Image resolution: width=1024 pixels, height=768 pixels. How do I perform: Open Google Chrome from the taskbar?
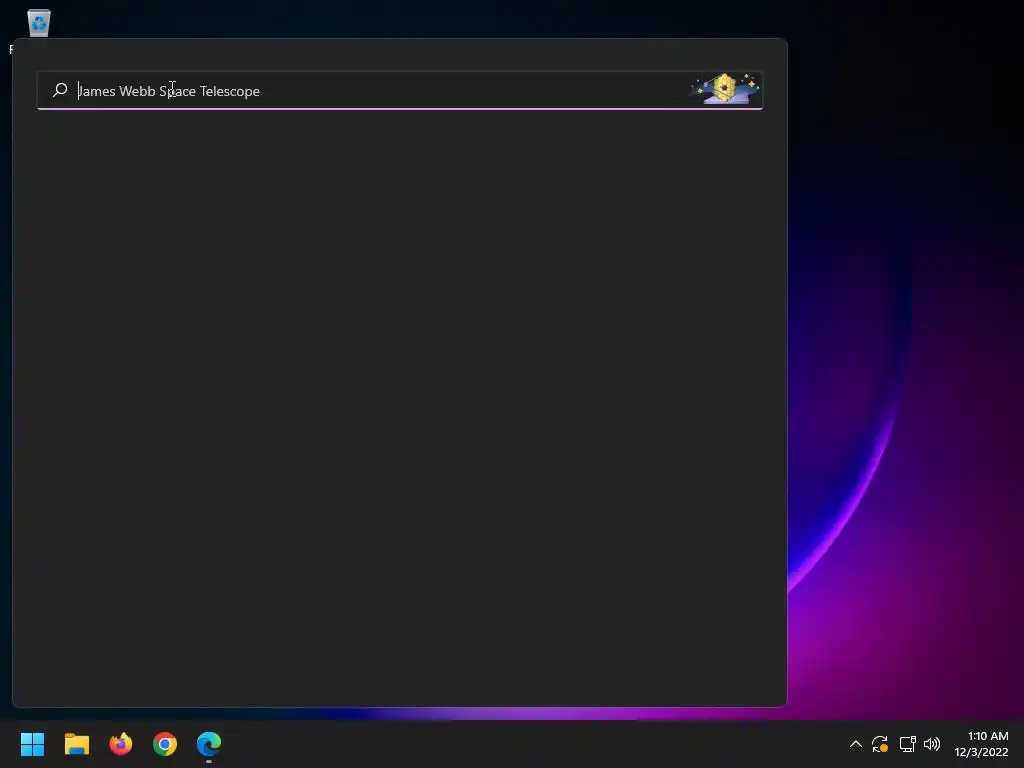point(165,744)
